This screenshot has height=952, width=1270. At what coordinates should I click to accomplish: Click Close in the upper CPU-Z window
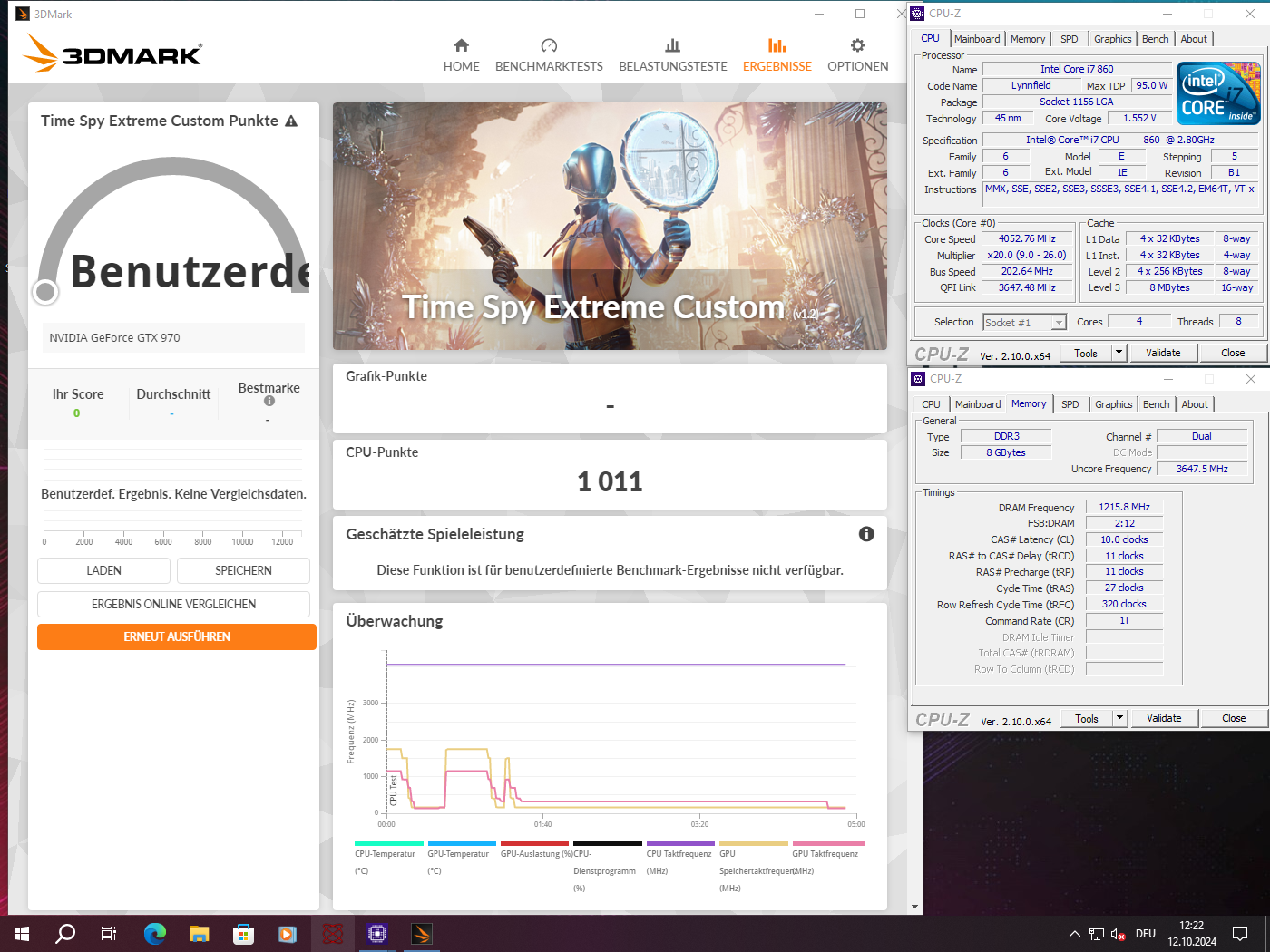(1233, 353)
